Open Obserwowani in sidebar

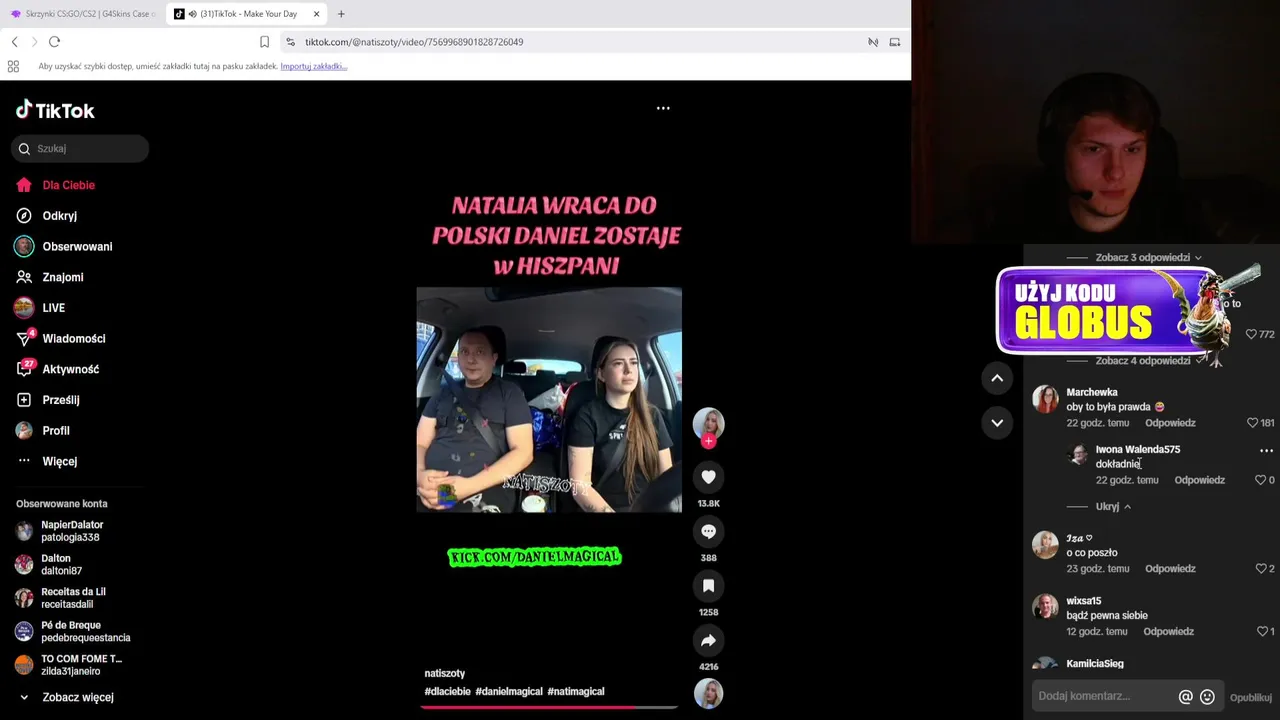[77, 247]
